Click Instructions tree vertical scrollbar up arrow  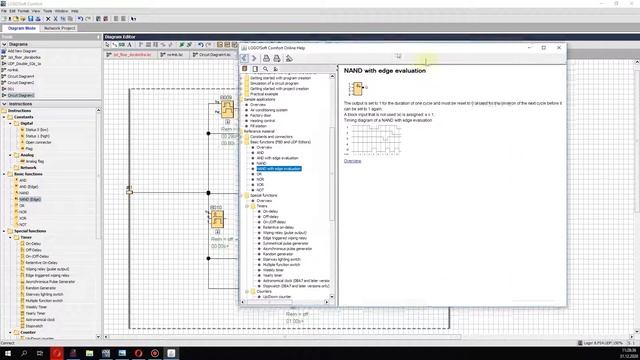pyautogui.click(x=98, y=110)
